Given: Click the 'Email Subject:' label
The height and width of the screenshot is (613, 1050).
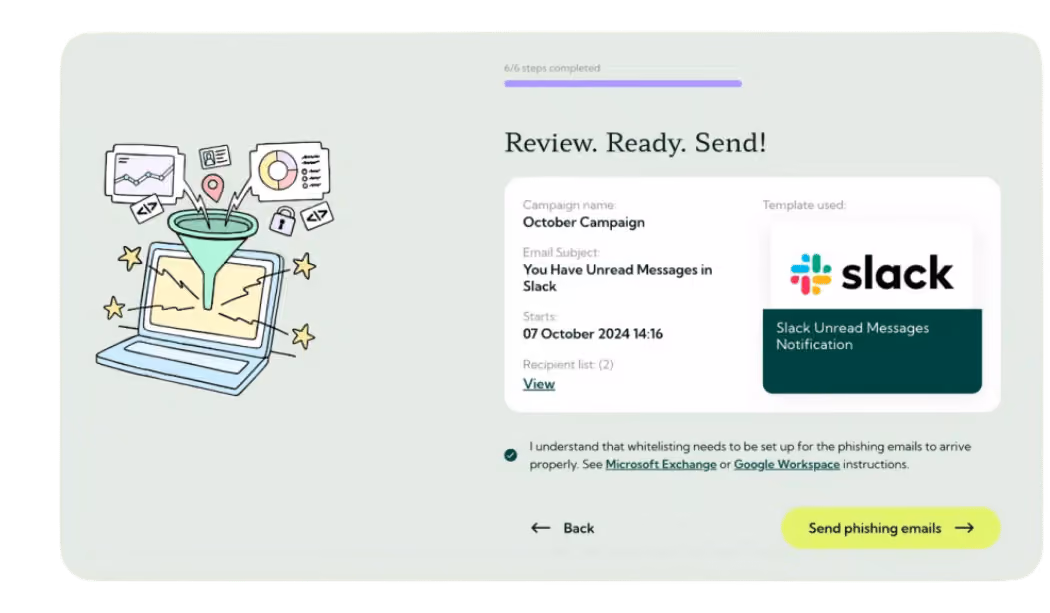Looking at the screenshot, I should coord(561,253).
